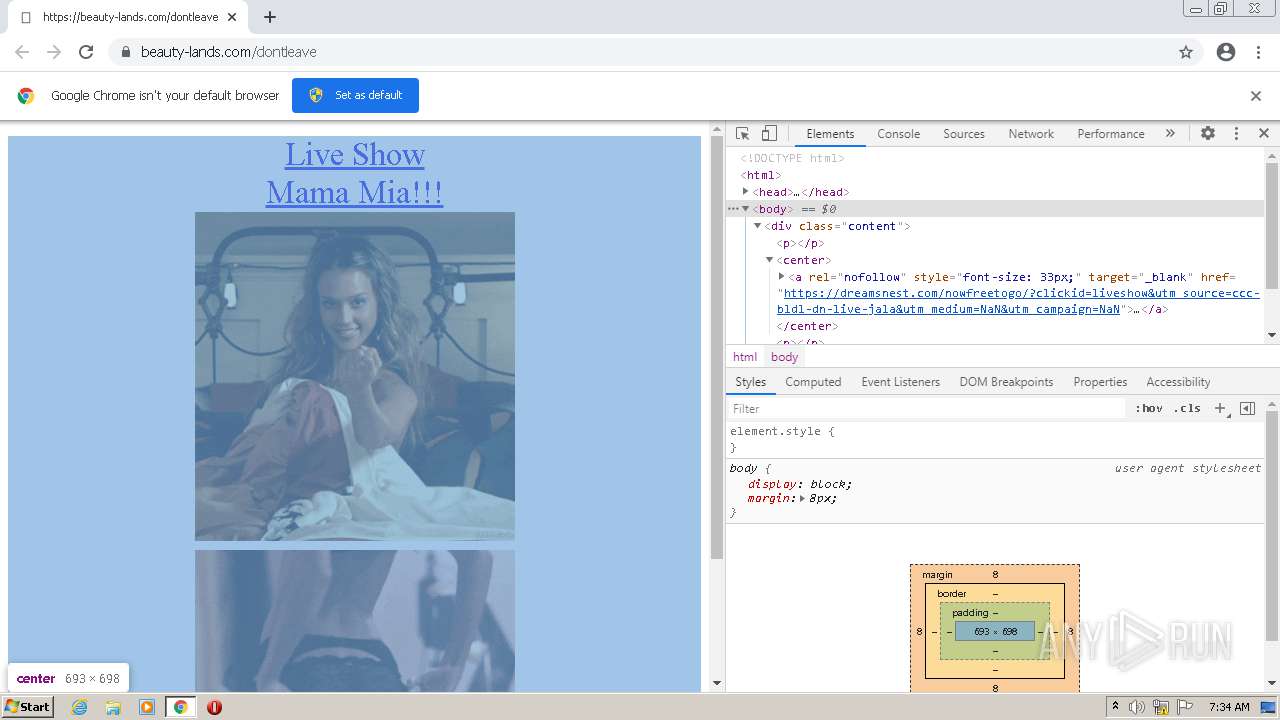Open the DOM Breakpoints pane

[1006, 382]
